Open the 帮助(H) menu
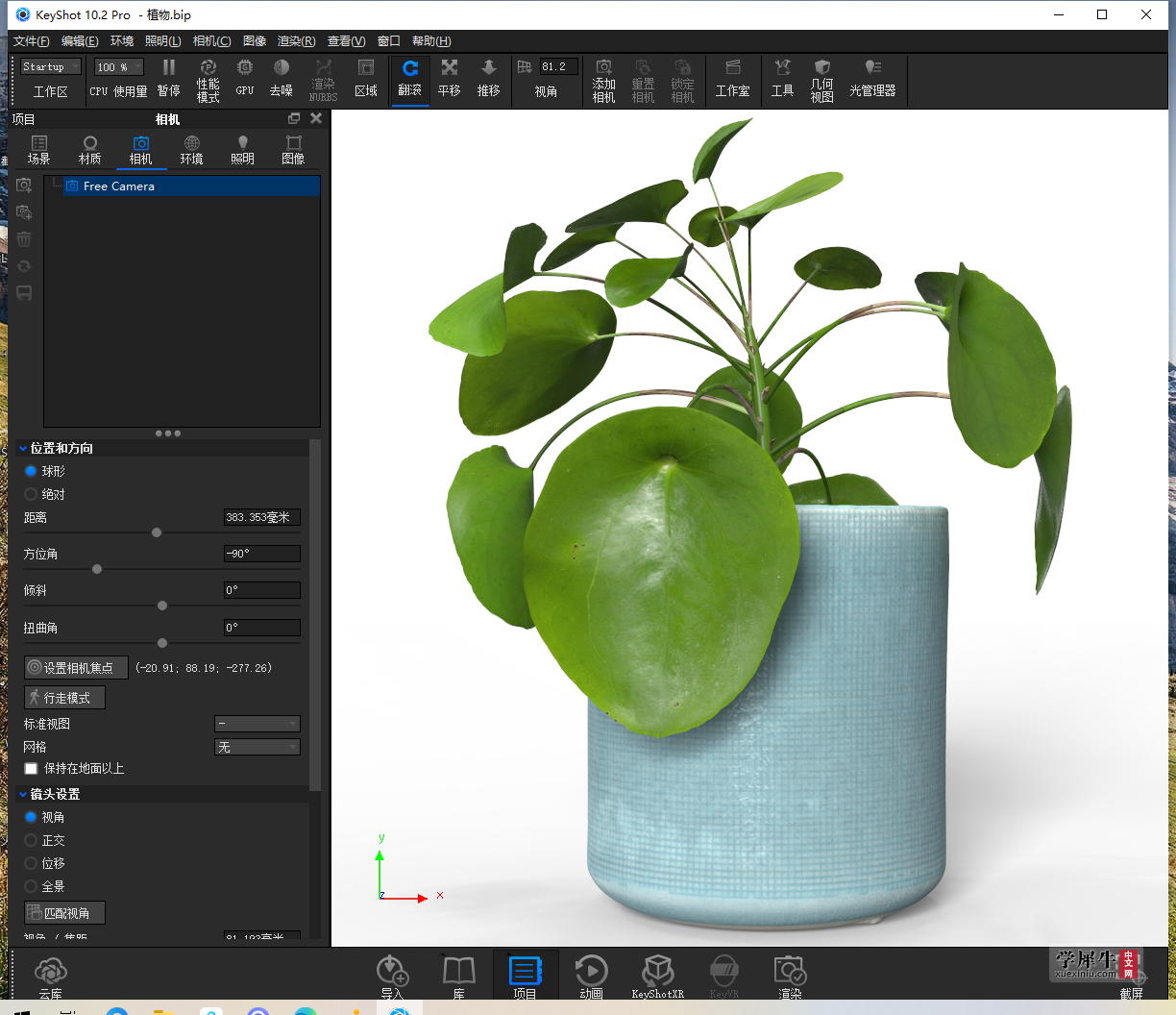This screenshot has height=1015, width=1176. coord(431,41)
